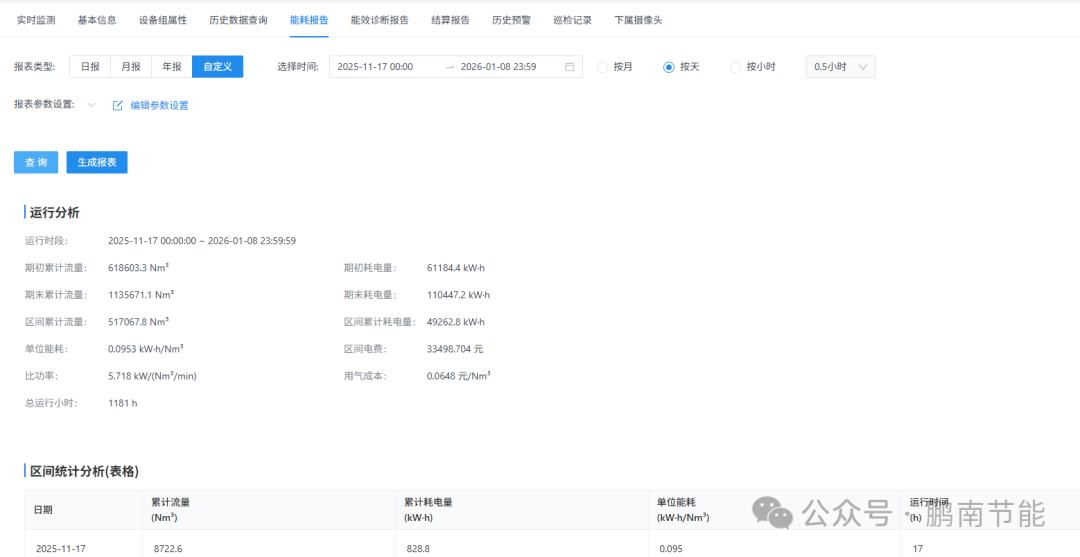Click the 5.718 kW/(Nm³/min) specific power value
This screenshot has height=557, width=1080.
pyautogui.click(x=154, y=376)
